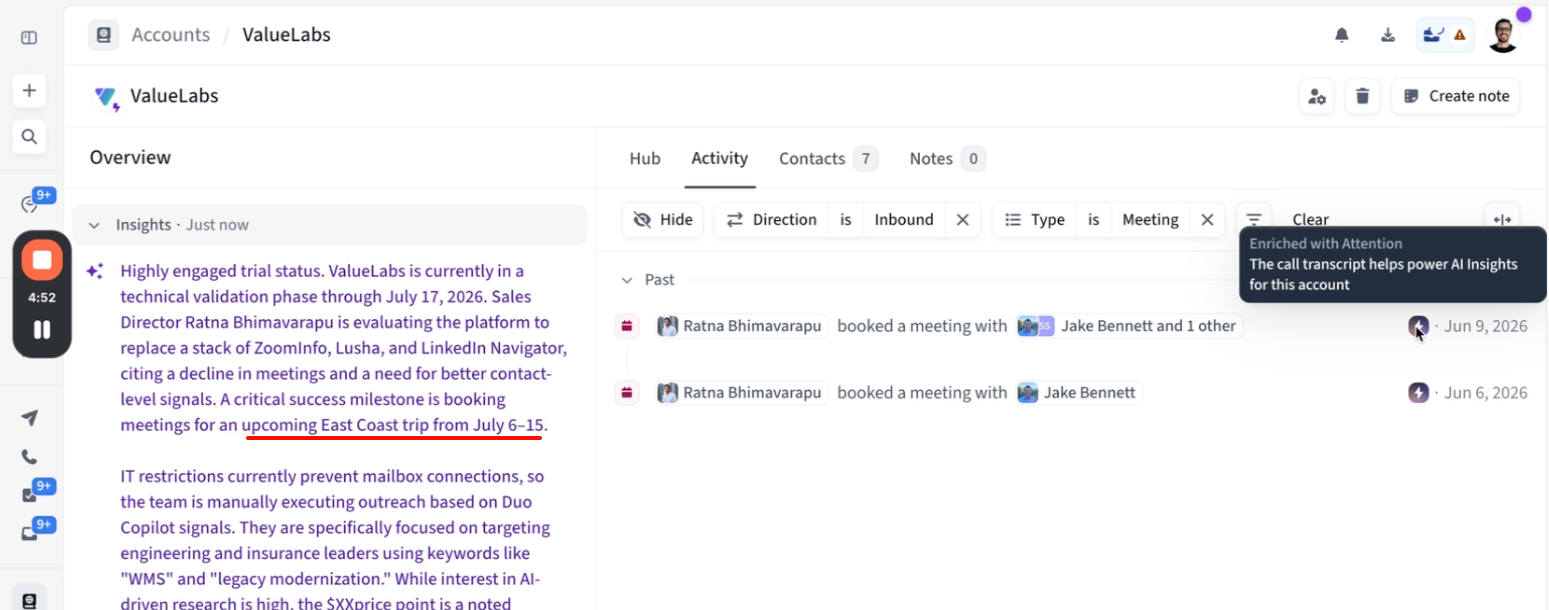
Task: Open the user profile avatar
Action: 1503,35
